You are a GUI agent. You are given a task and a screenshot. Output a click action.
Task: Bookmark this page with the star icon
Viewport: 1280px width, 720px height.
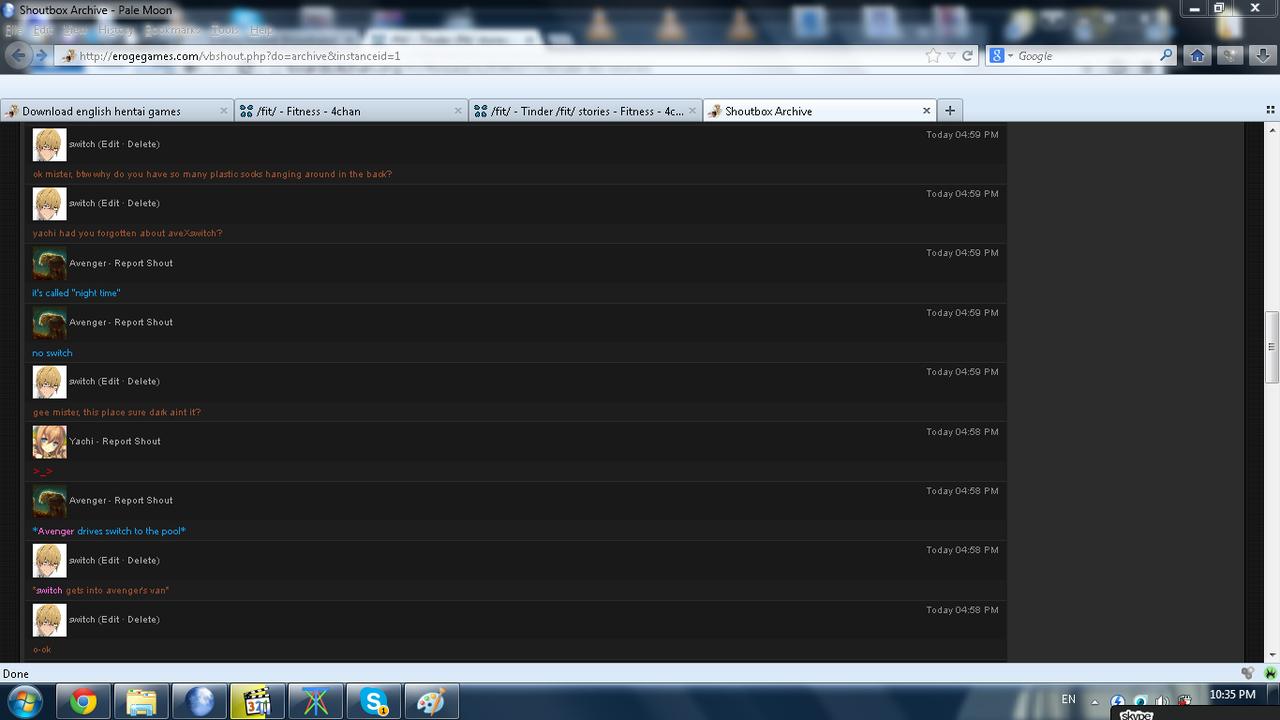pos(933,56)
